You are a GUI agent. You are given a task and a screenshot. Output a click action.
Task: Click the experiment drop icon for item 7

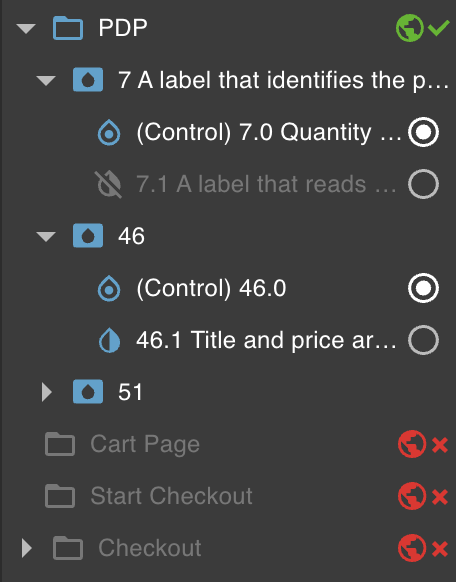click(x=88, y=79)
